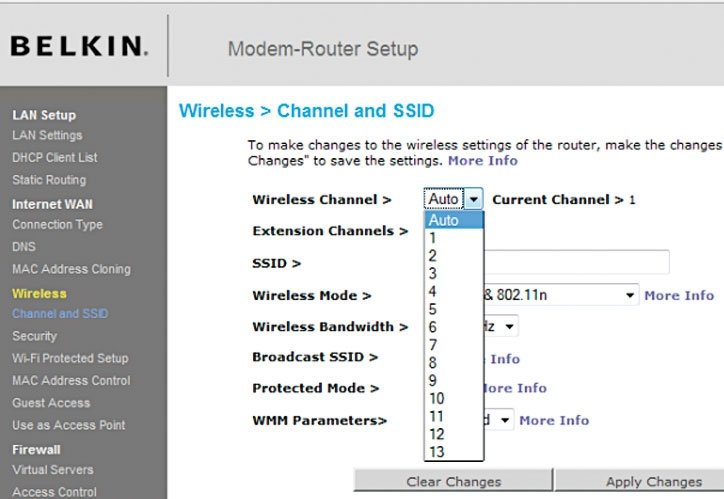This screenshot has width=724, height=499.
Task: Open More Info beside Protected Mode
Action: pyautogui.click(x=515, y=388)
